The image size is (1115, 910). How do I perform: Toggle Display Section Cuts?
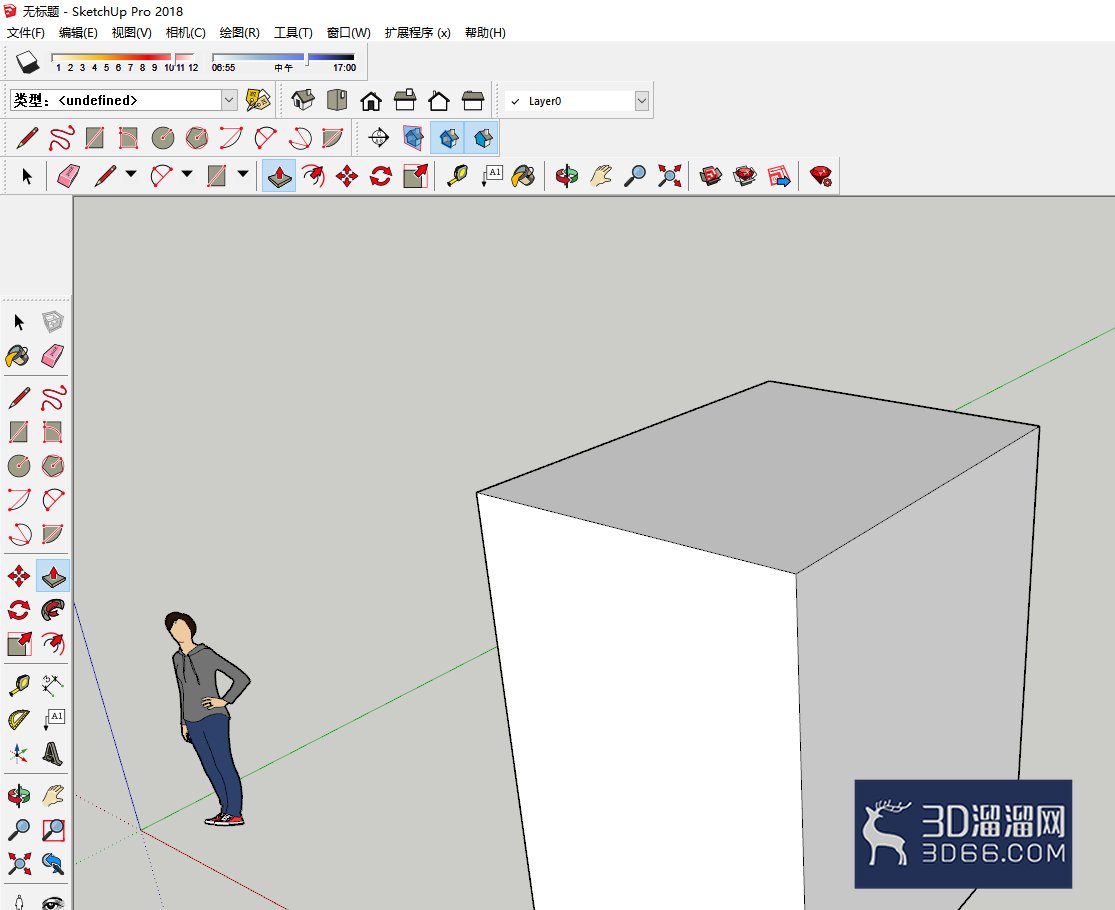[x=447, y=137]
